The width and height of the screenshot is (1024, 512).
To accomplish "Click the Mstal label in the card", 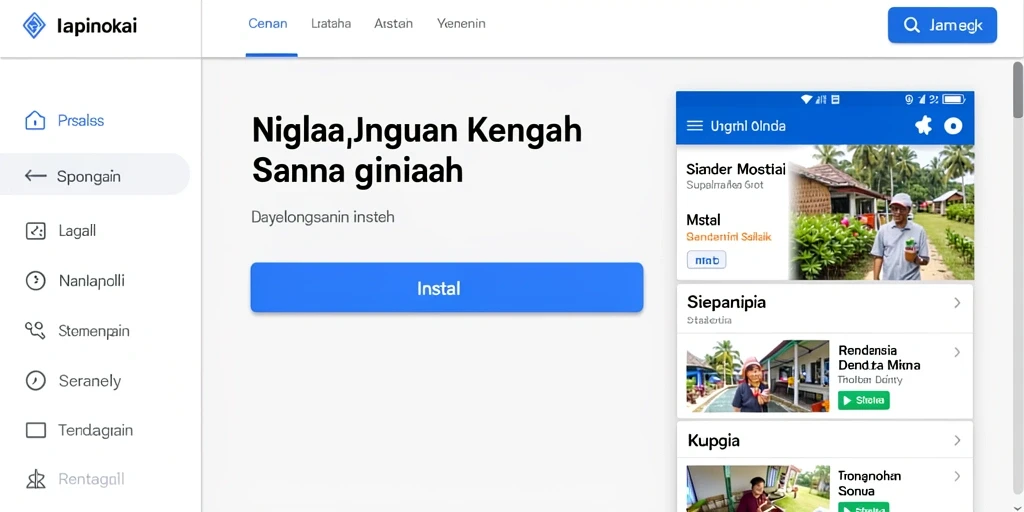I will point(703,219).
